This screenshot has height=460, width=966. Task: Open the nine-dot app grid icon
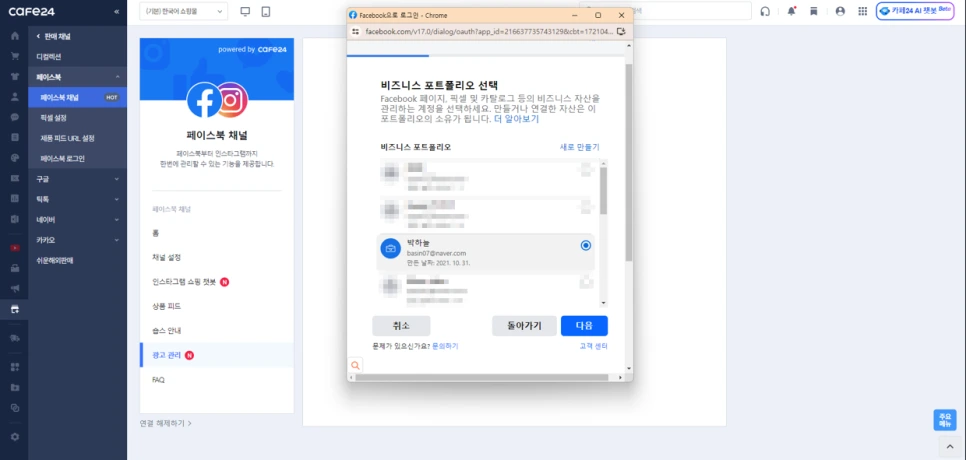[862, 11]
